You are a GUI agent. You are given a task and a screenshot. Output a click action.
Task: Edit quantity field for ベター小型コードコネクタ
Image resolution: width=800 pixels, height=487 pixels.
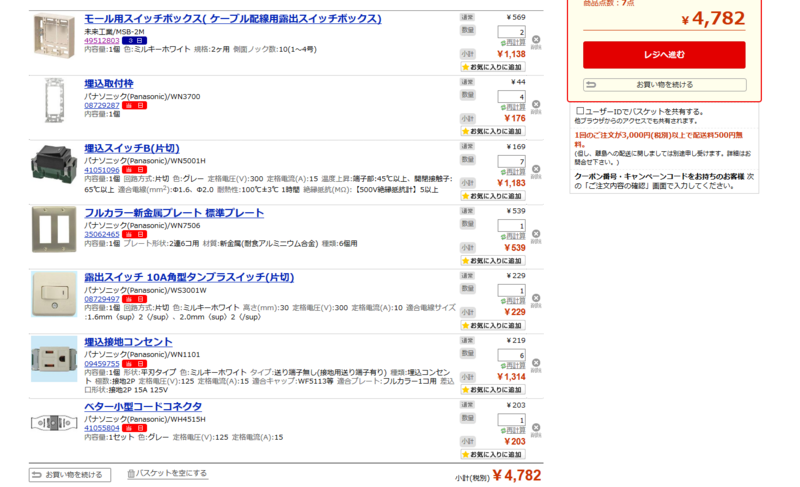pyautogui.click(x=511, y=420)
